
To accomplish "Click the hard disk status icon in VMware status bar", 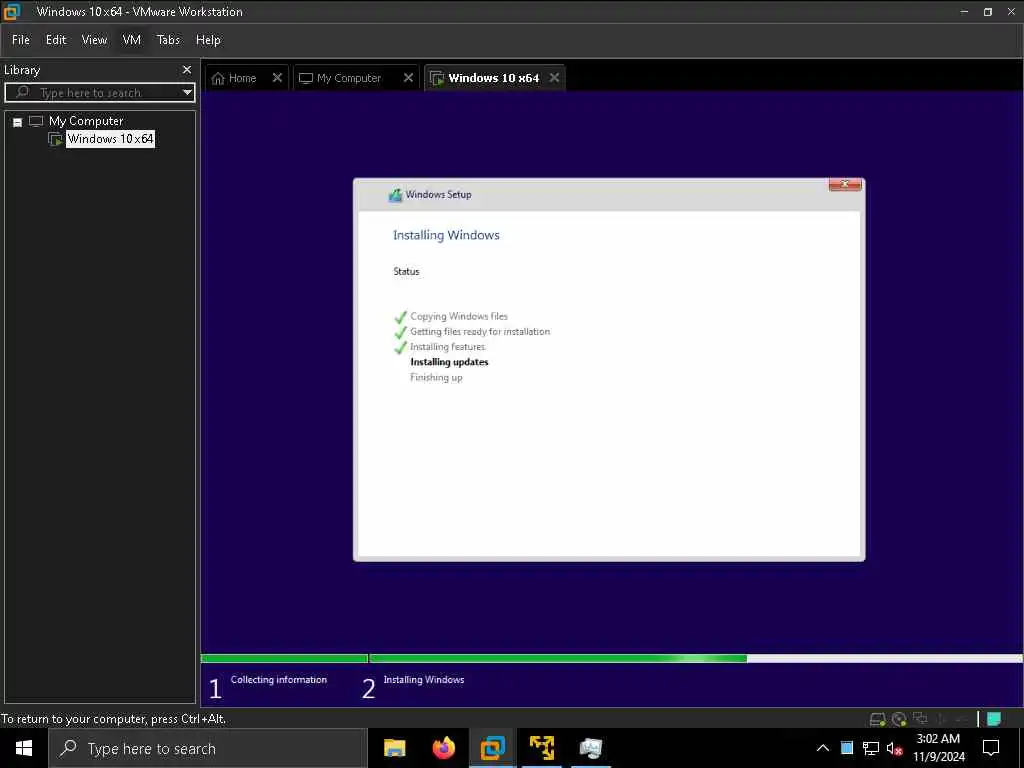I will [x=878, y=719].
